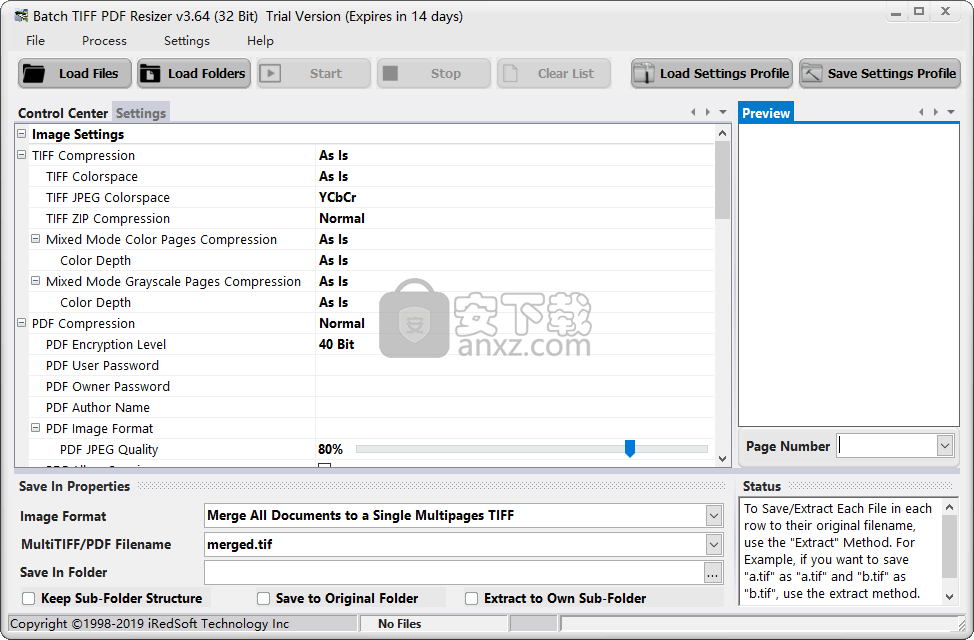Open the File menu

[35, 40]
